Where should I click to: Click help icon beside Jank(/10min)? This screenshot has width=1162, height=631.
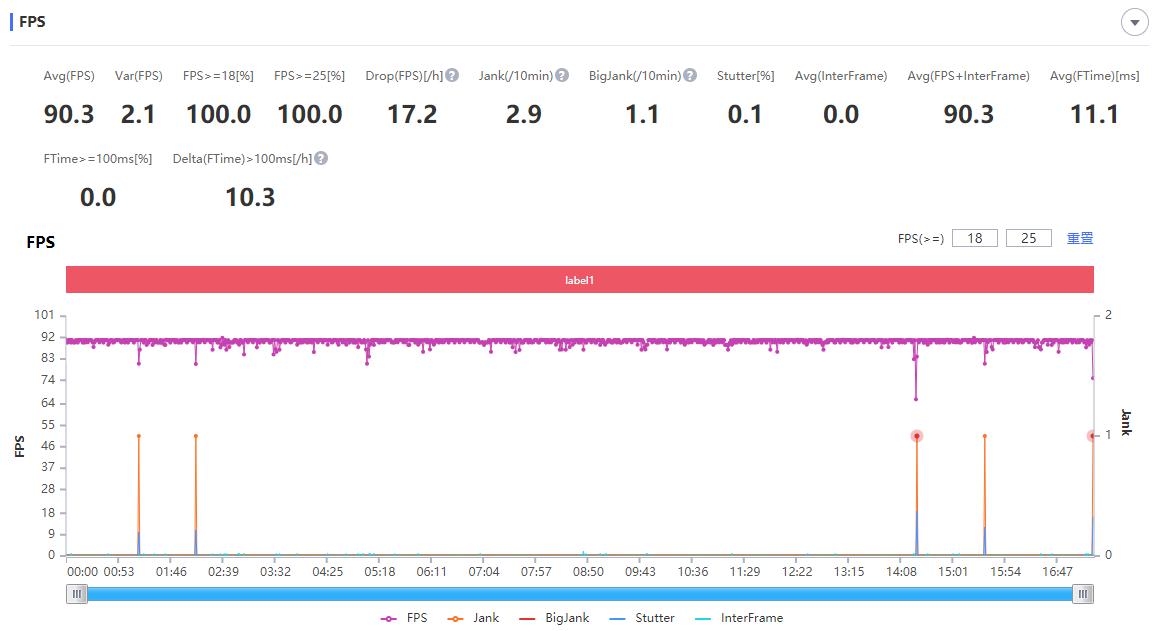562,76
